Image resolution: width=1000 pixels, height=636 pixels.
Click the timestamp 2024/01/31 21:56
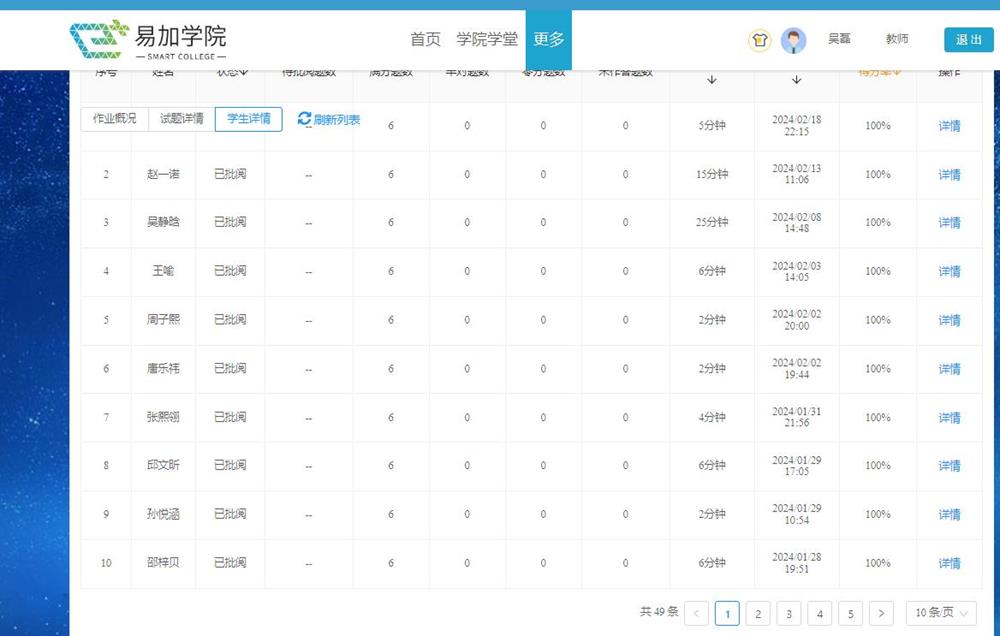coord(797,417)
